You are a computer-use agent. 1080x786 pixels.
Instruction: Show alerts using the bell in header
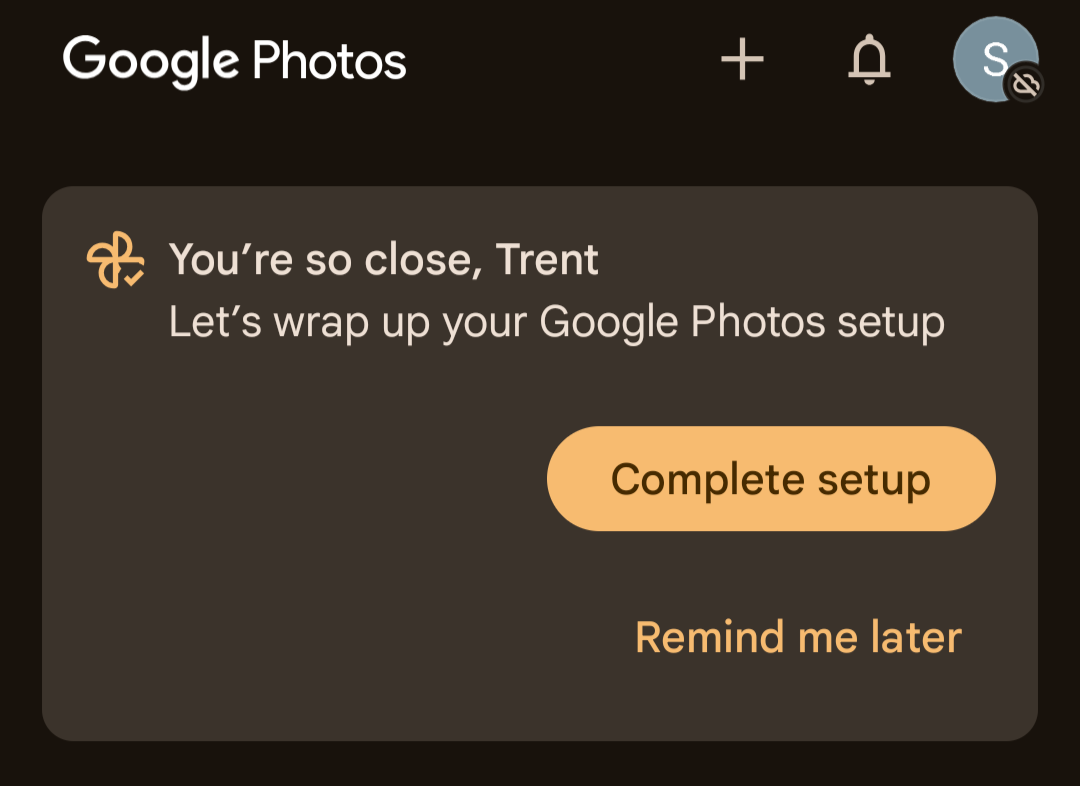[x=869, y=59]
